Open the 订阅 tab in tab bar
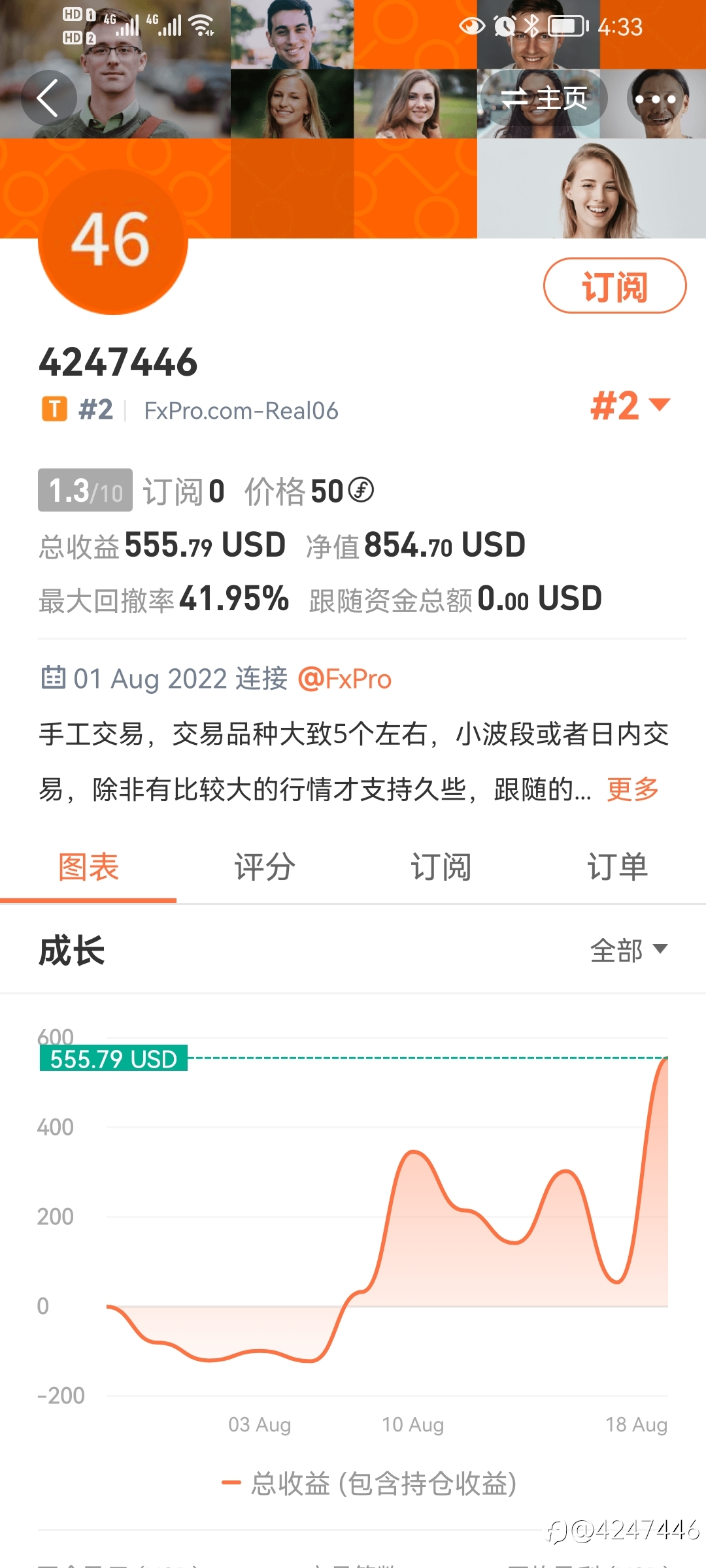 point(441,868)
